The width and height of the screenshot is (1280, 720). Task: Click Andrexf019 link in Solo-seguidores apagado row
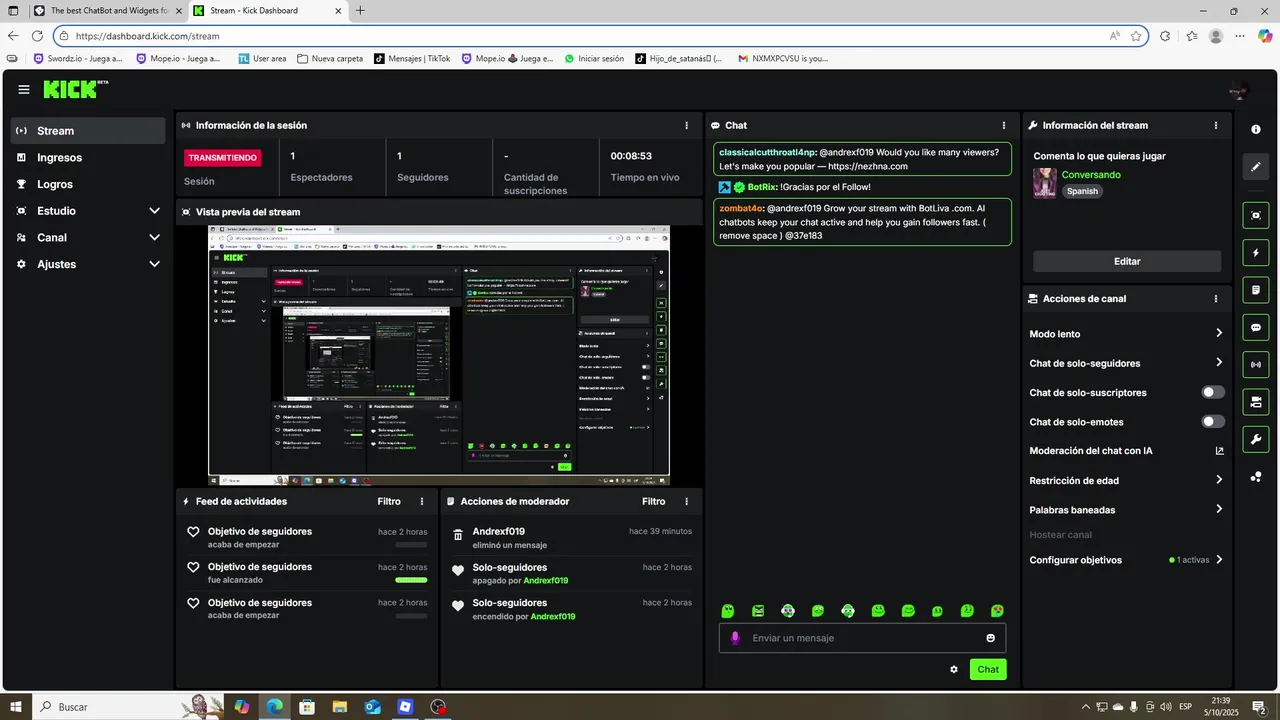[x=546, y=581]
